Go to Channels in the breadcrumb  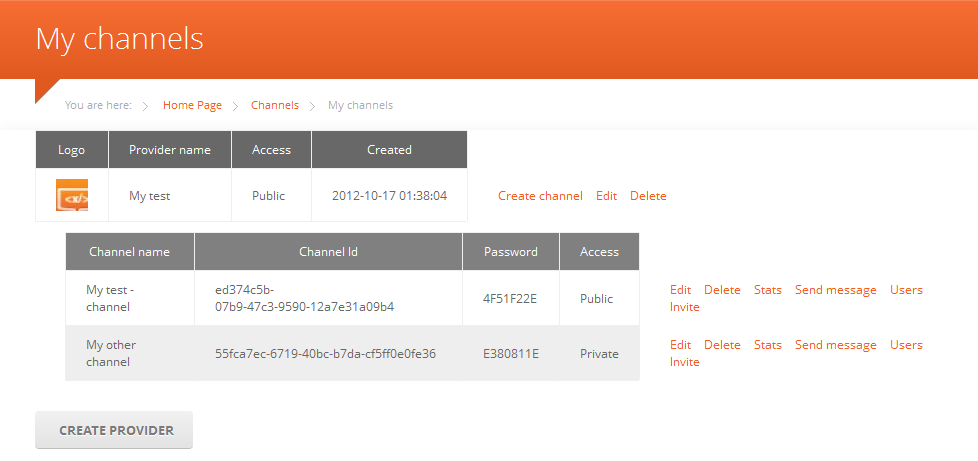274,105
